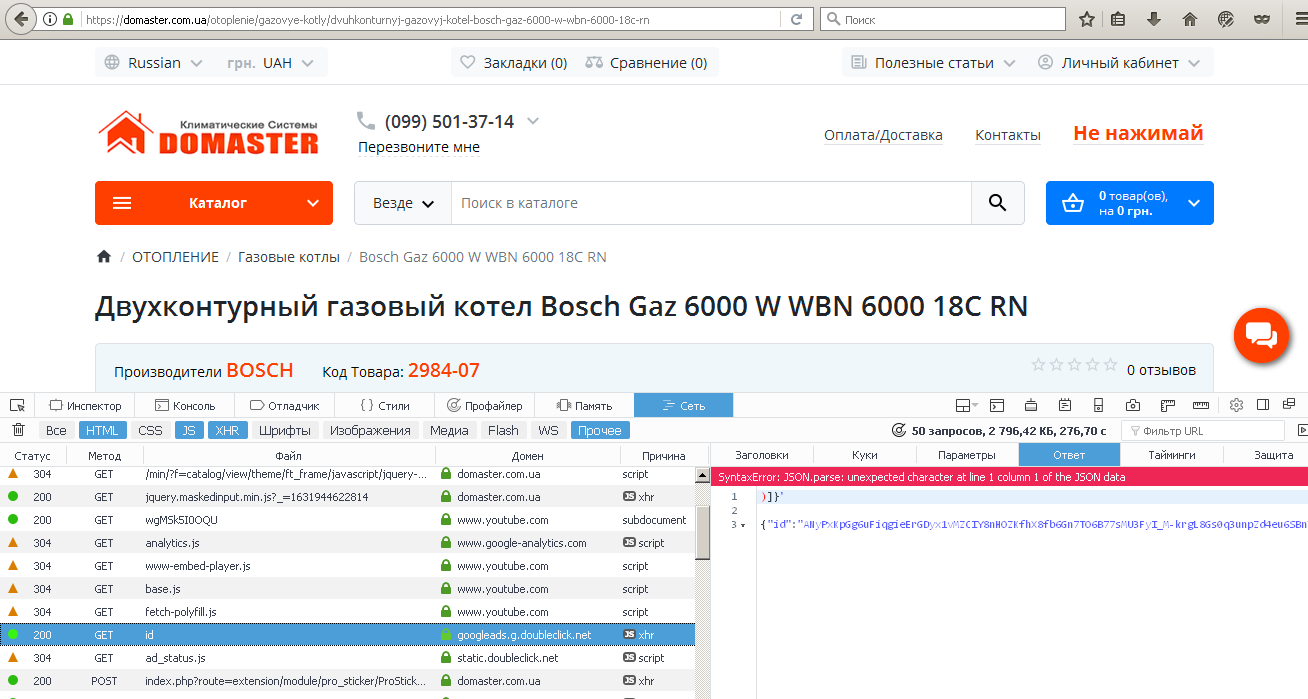Click the browser back arrow button
Image resolution: width=1308 pixels, height=699 pixels.
pos(19,18)
